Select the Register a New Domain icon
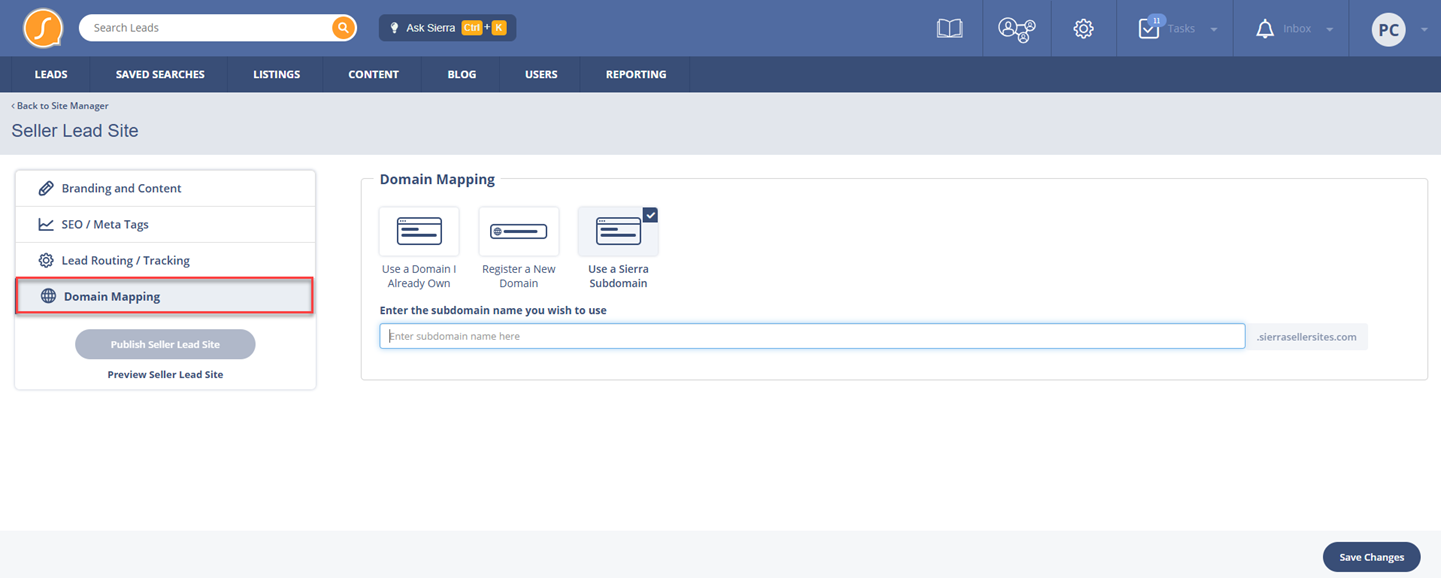The image size is (1441, 578). click(x=519, y=231)
